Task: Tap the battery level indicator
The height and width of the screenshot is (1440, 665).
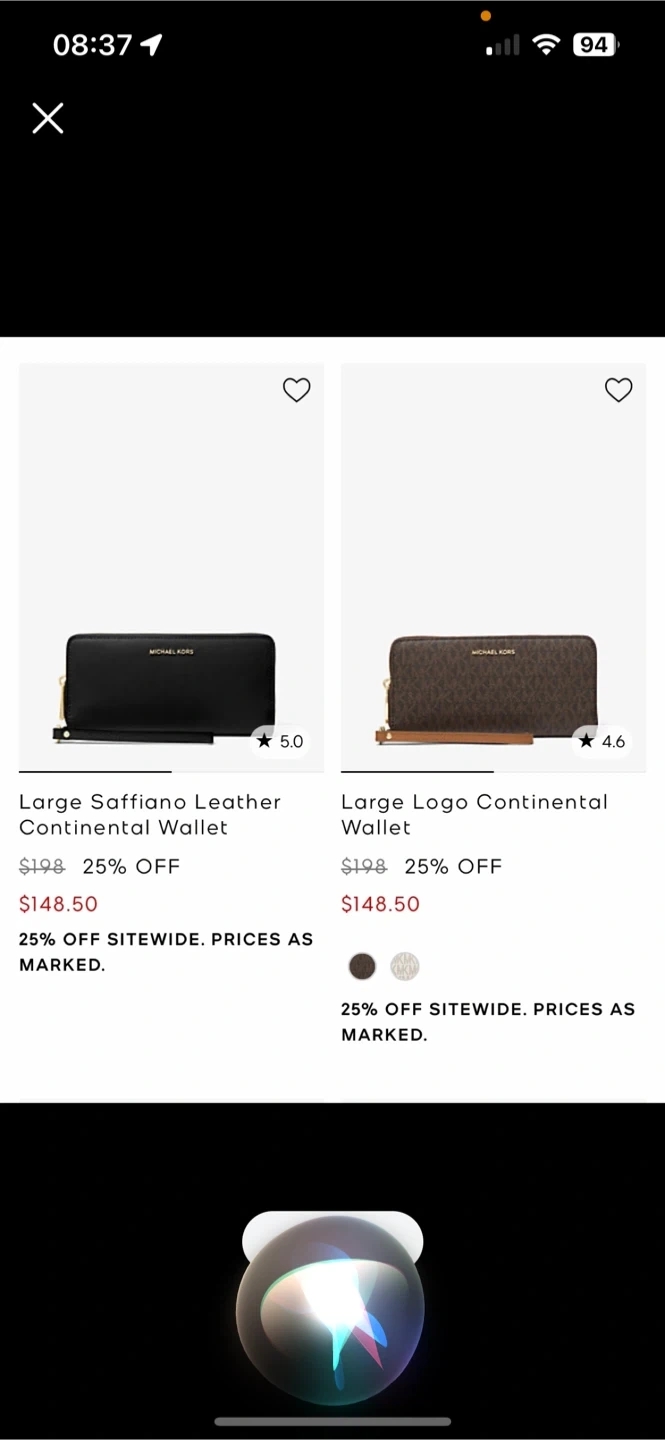Action: (x=595, y=45)
